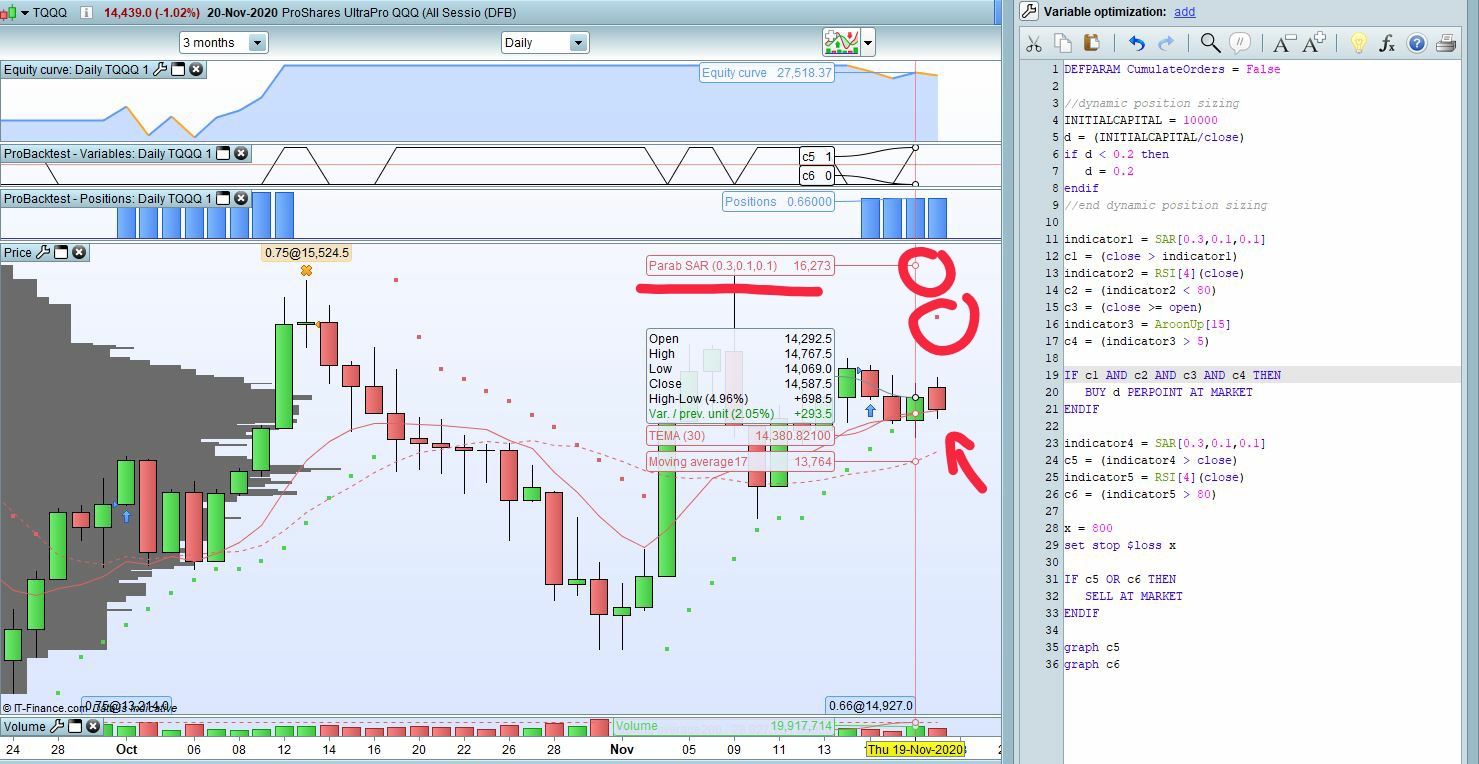Place cursor on SELL AT MARKET line
Image resolution: width=1479 pixels, height=764 pixels.
[1134, 596]
